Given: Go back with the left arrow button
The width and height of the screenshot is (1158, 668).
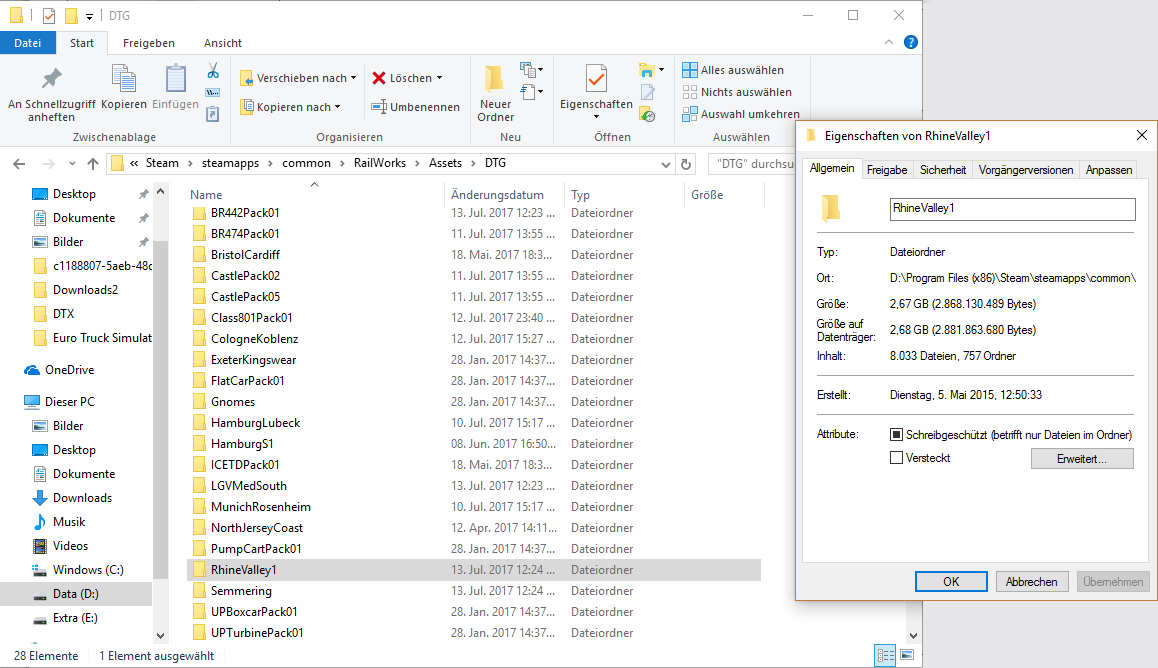Looking at the screenshot, I should (x=19, y=164).
